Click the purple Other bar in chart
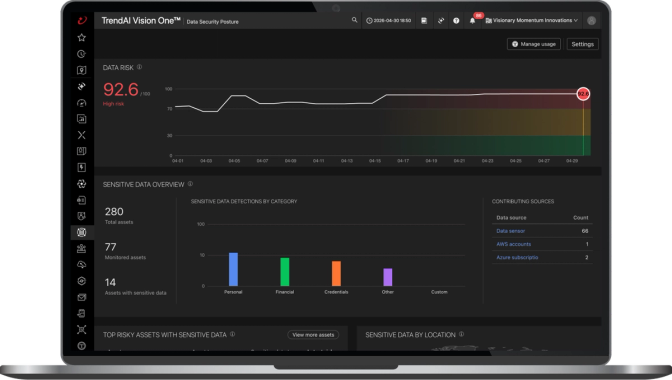This screenshot has height=380, width=672. (x=387, y=277)
